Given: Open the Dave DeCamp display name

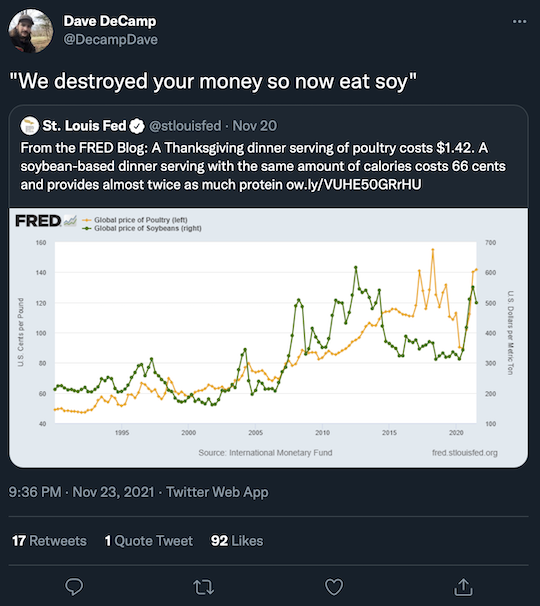Looking at the screenshot, I should click(110, 21).
